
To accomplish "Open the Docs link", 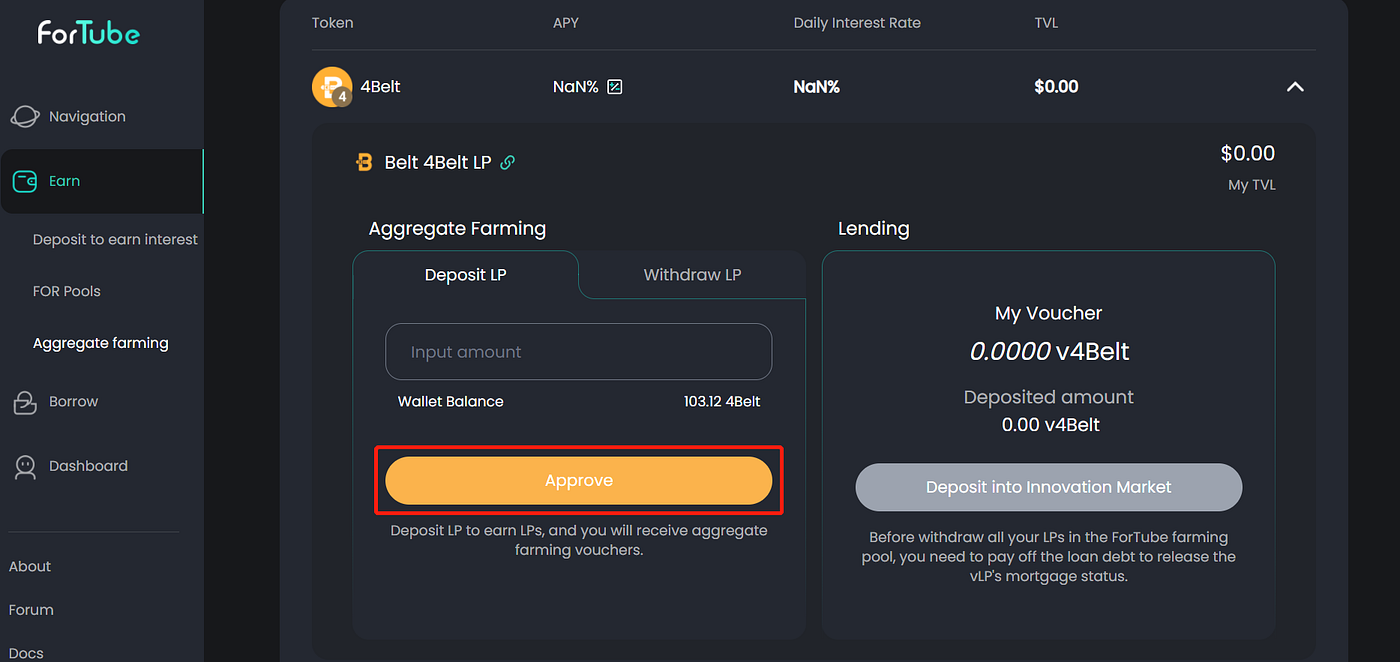I will coord(26,653).
